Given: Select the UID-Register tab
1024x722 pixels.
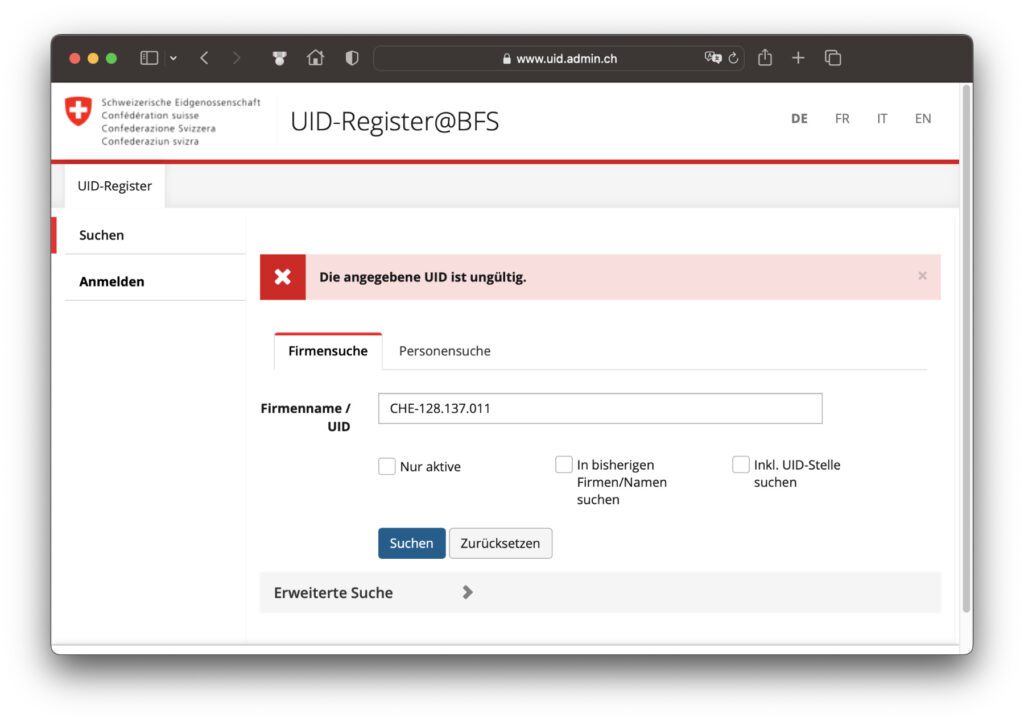Looking at the screenshot, I should [114, 186].
